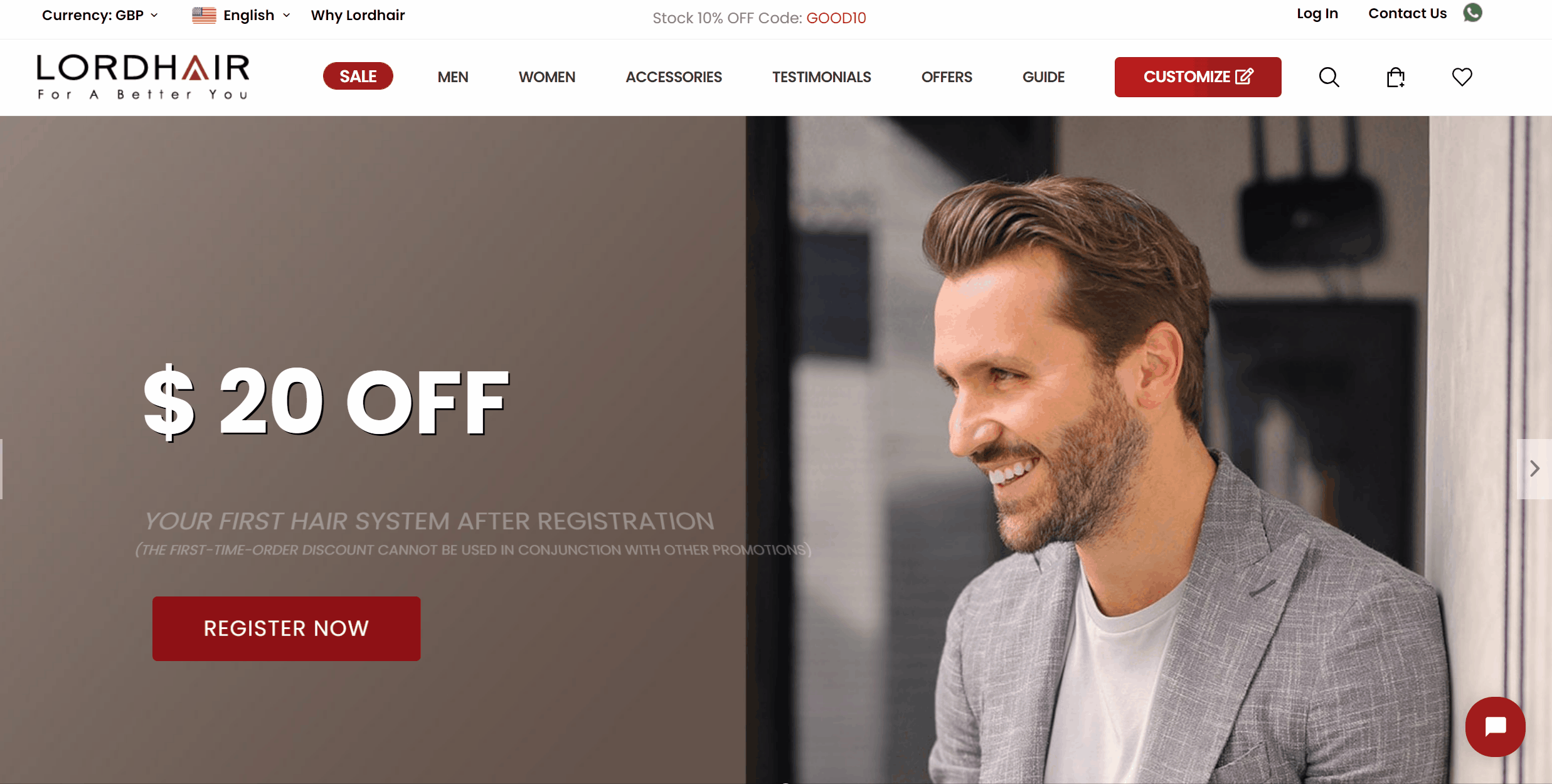Expand the English language dropdown

[x=256, y=15]
